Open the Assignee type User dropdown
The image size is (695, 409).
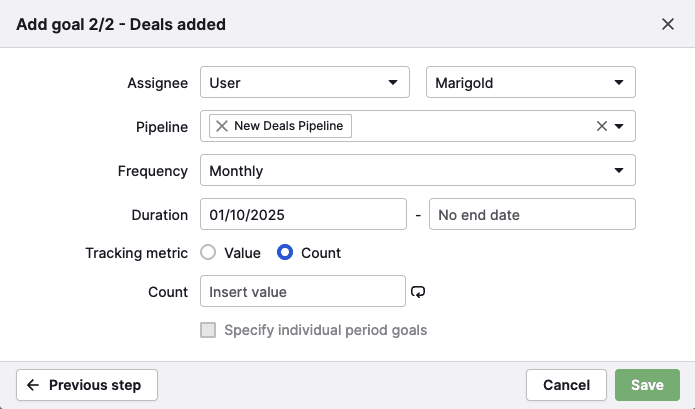pyautogui.click(x=304, y=82)
